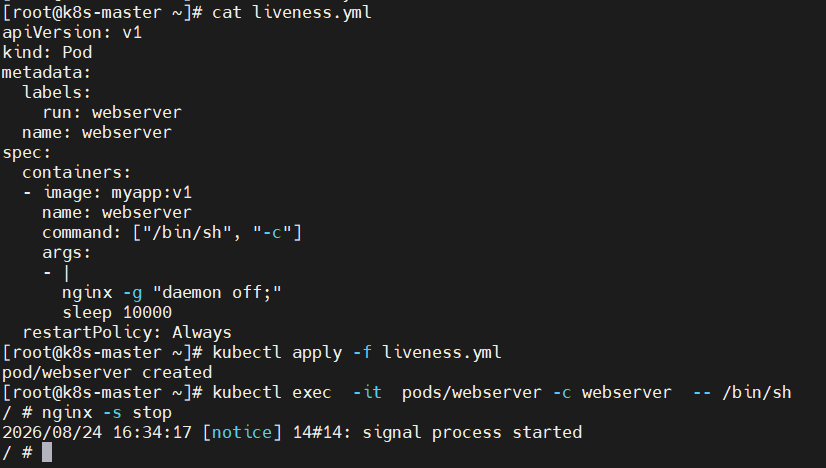Click the 'run: webserver' label line

coord(112,112)
